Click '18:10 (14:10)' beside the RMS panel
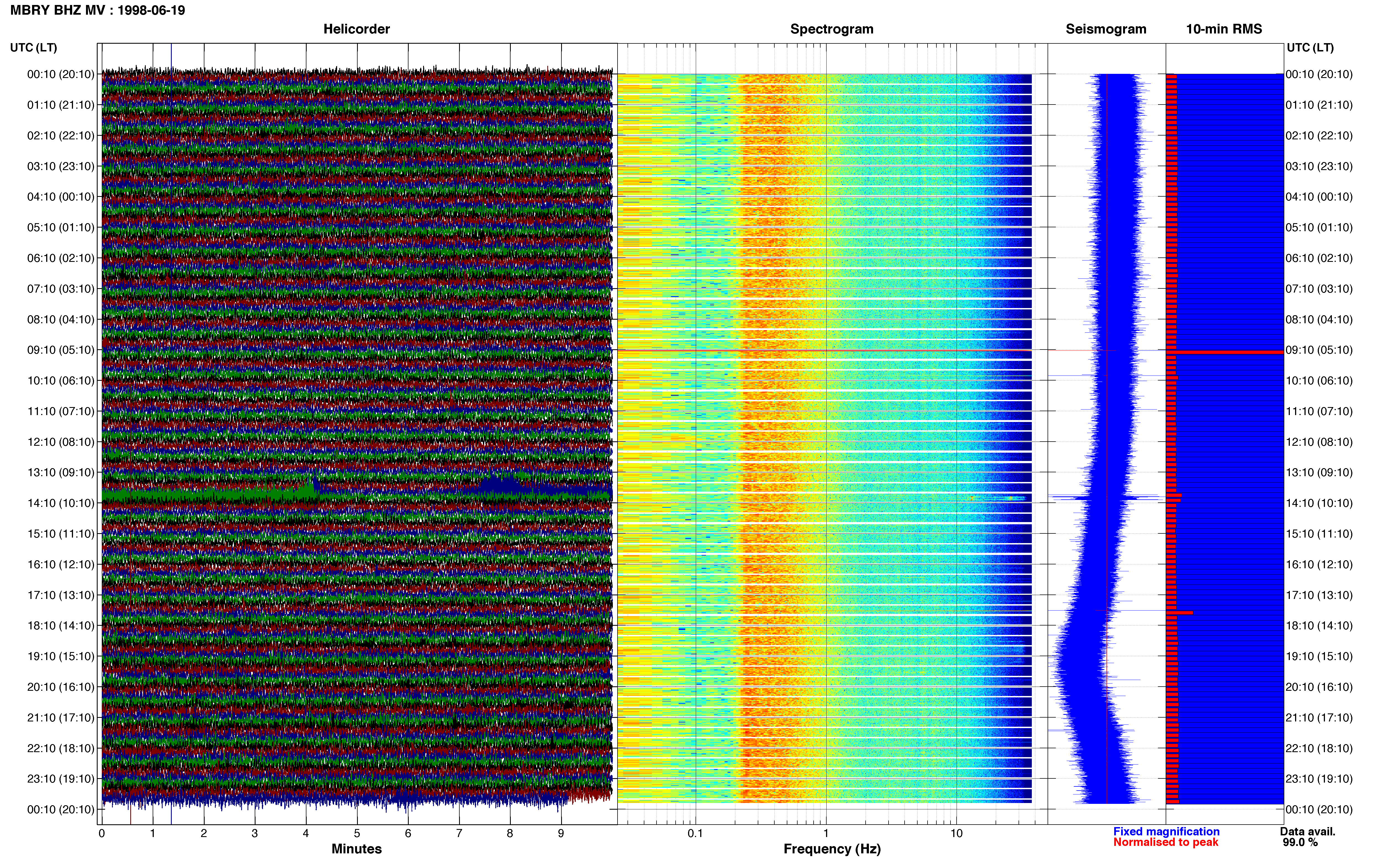 pyautogui.click(x=1319, y=626)
